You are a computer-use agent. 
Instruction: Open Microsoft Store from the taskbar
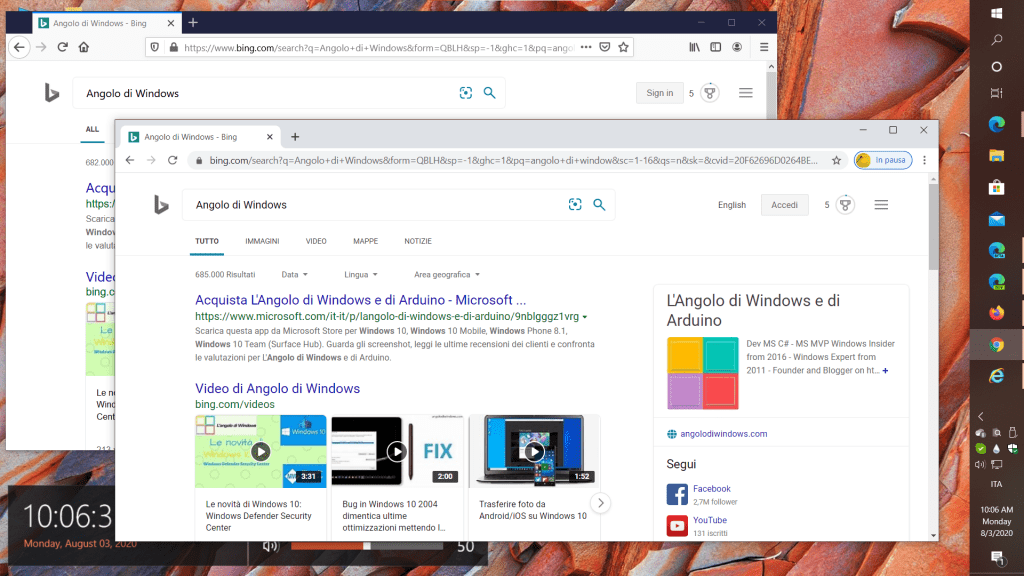(x=996, y=187)
